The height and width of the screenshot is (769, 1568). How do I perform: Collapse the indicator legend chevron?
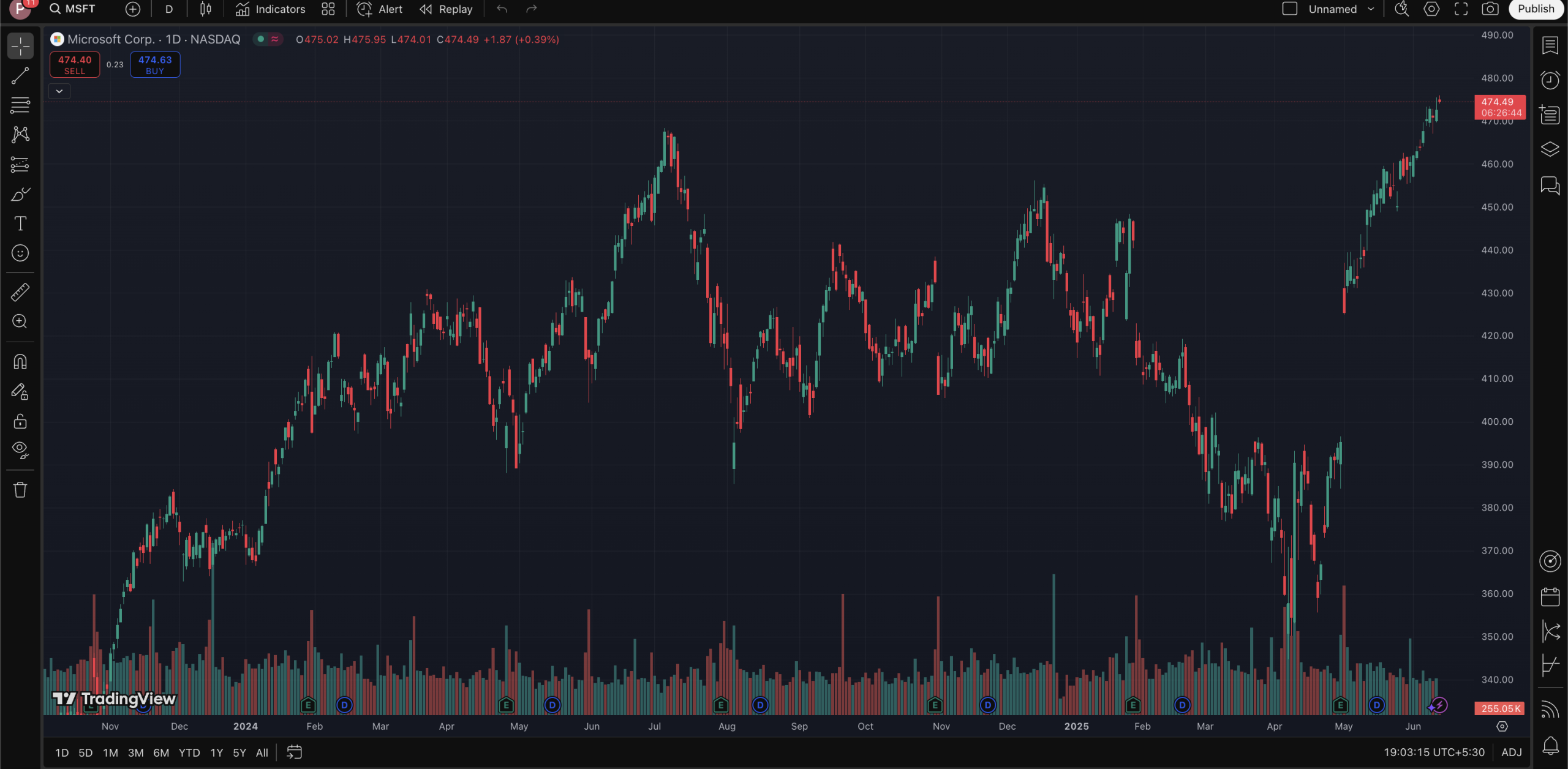coord(59,91)
